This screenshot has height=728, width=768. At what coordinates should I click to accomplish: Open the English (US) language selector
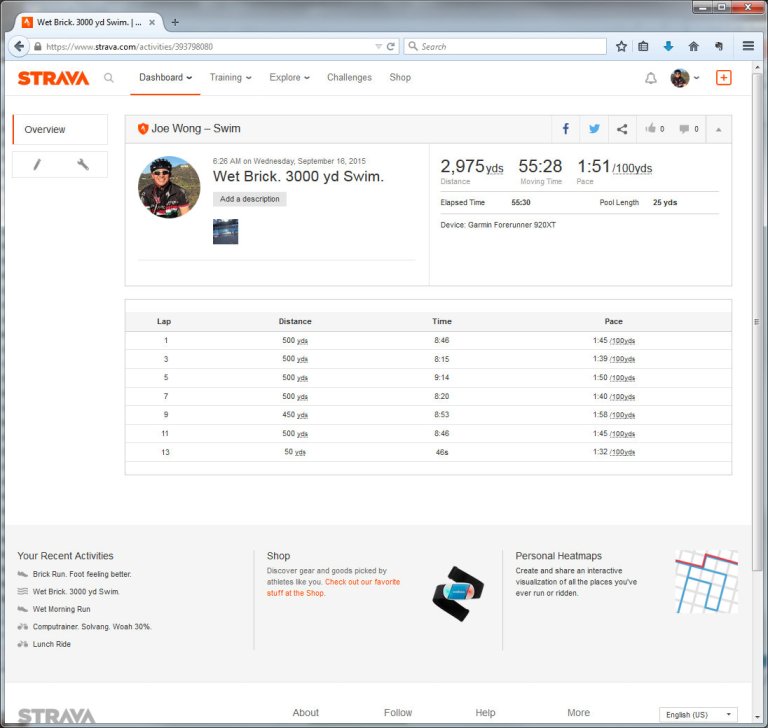[x=699, y=714]
